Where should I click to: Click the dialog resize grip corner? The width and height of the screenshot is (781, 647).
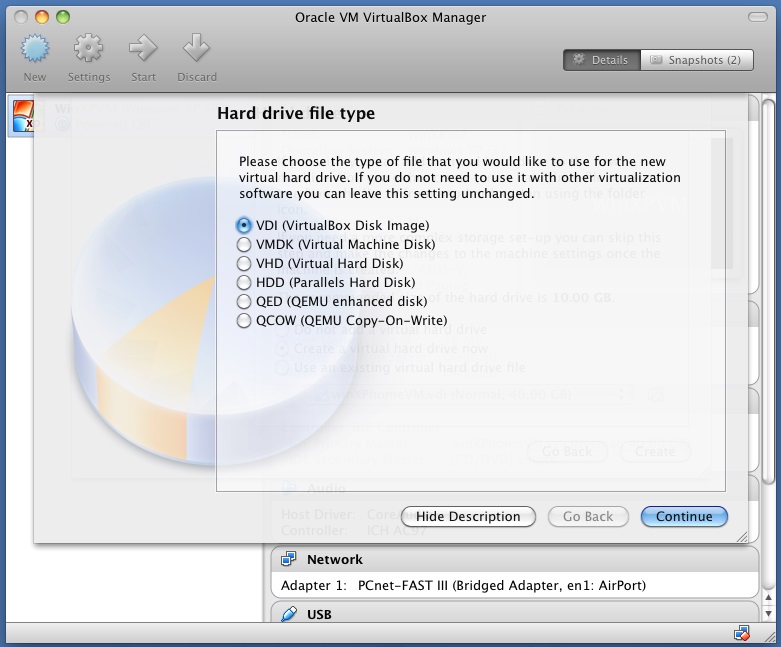[x=742, y=536]
